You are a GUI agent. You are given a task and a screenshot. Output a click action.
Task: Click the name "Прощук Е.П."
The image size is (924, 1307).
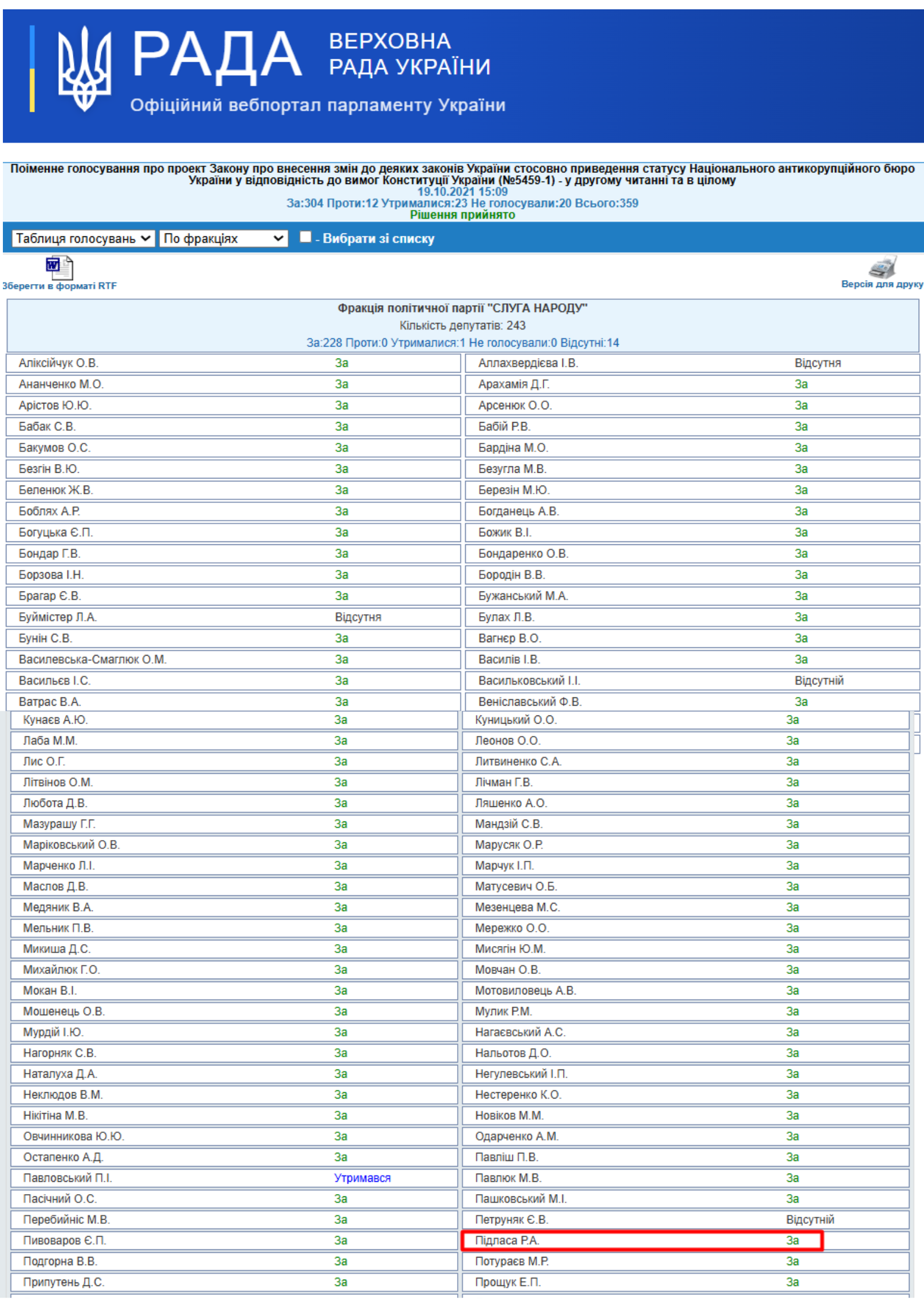pos(508,1283)
